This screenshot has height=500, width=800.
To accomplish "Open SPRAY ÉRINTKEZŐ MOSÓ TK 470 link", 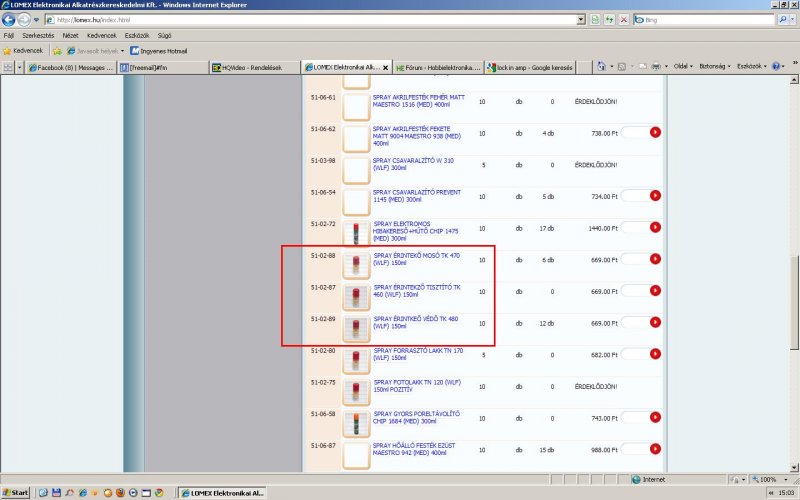I will coord(416,259).
